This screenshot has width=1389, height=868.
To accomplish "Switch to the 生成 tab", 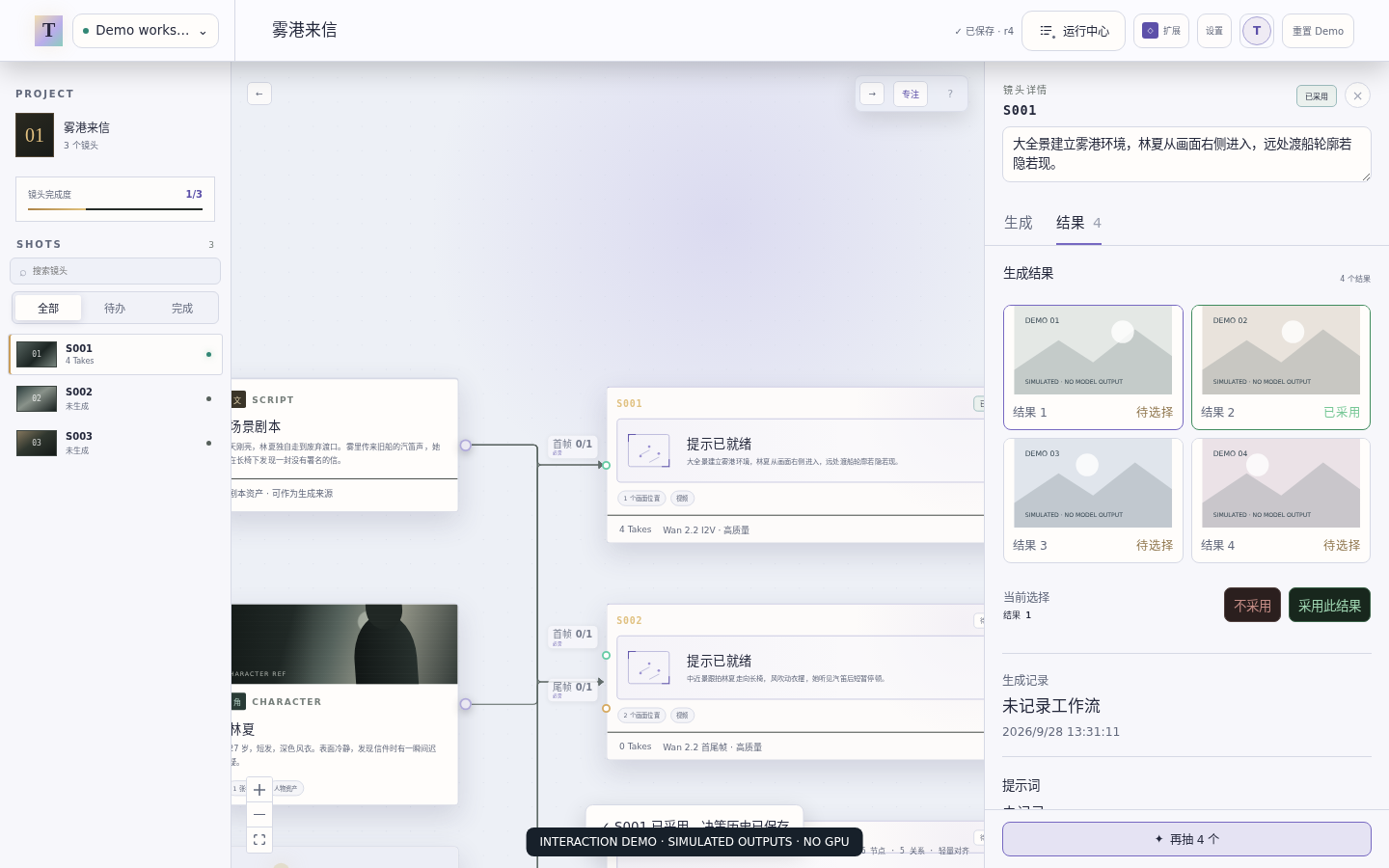I will pyautogui.click(x=1019, y=223).
